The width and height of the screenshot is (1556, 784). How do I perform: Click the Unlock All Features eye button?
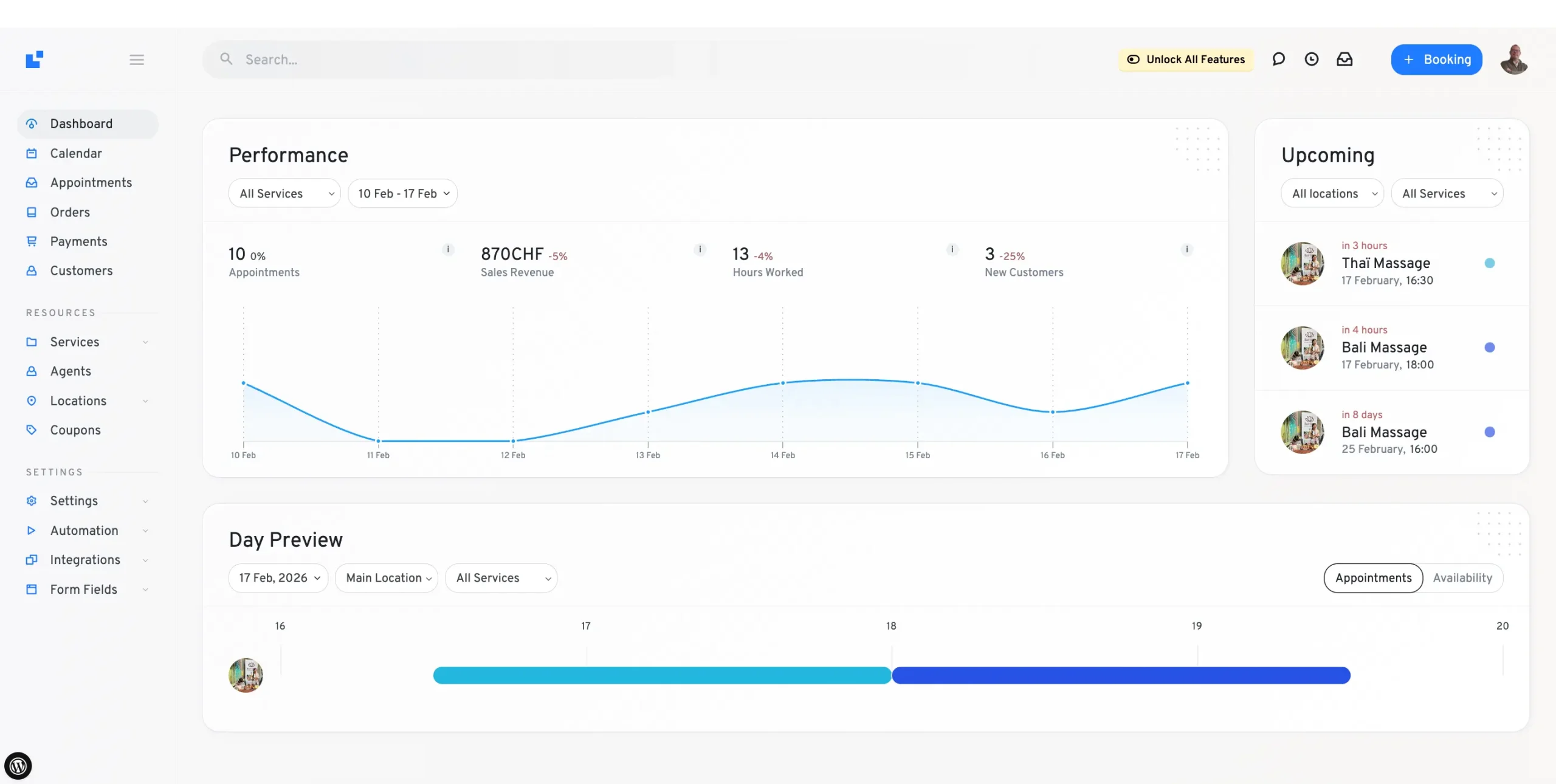(1186, 60)
